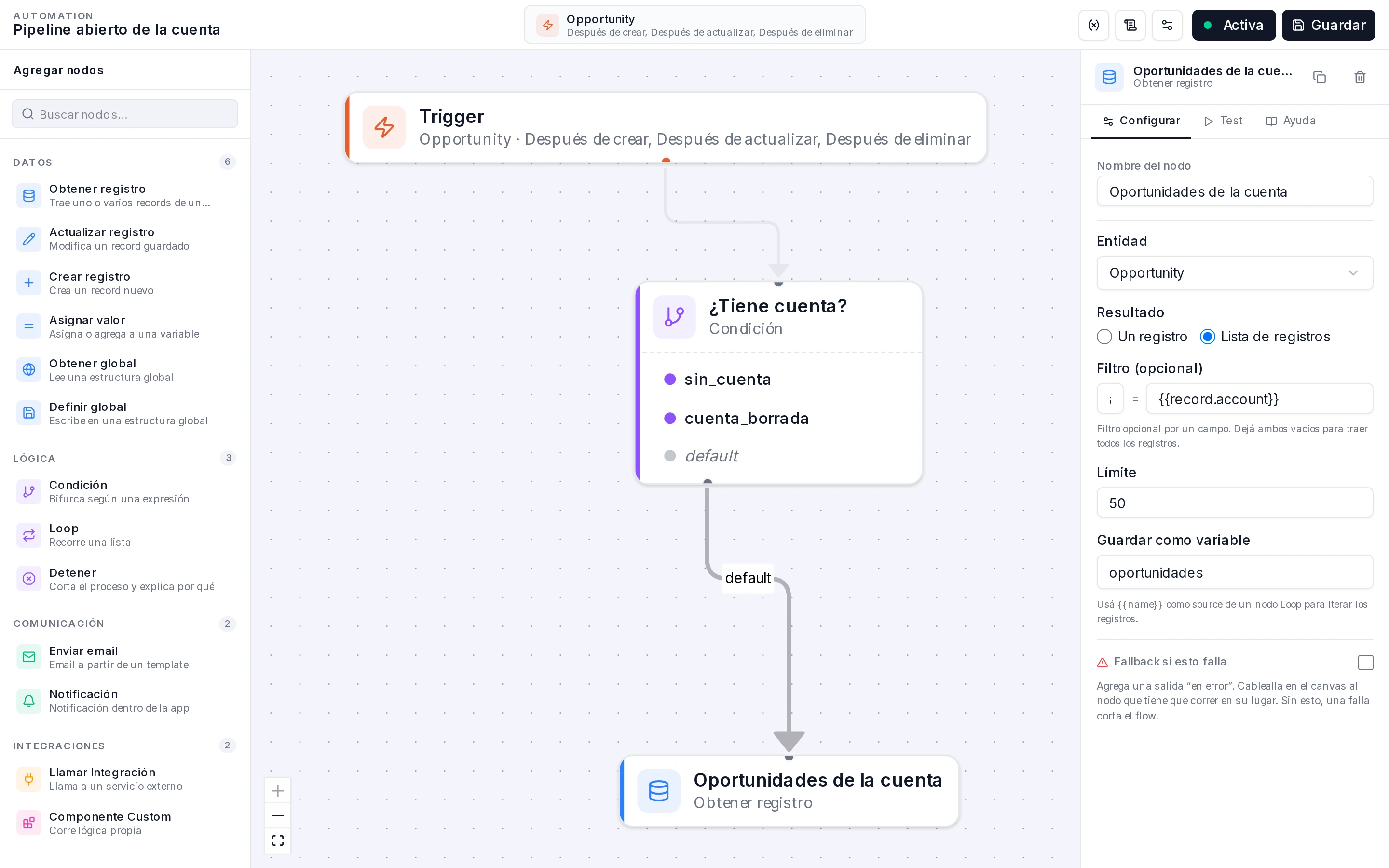The image size is (1389, 868).
Task: Add an Enviar email node
Action: (125, 657)
